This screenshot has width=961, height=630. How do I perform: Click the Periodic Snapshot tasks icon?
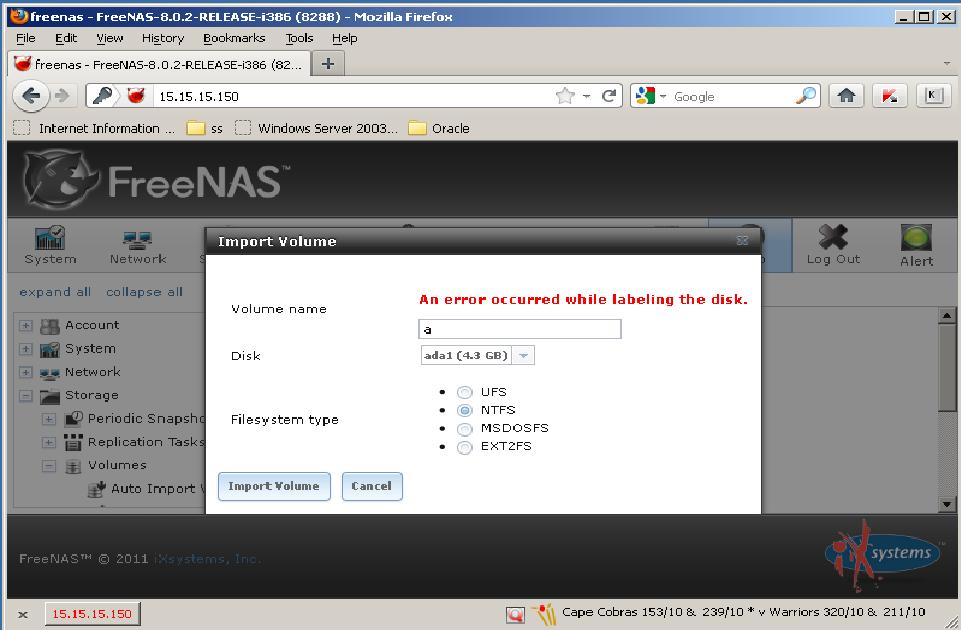73,419
